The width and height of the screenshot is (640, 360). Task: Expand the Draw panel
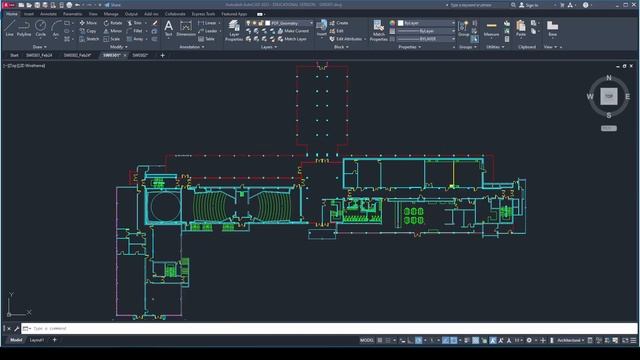coord(40,47)
